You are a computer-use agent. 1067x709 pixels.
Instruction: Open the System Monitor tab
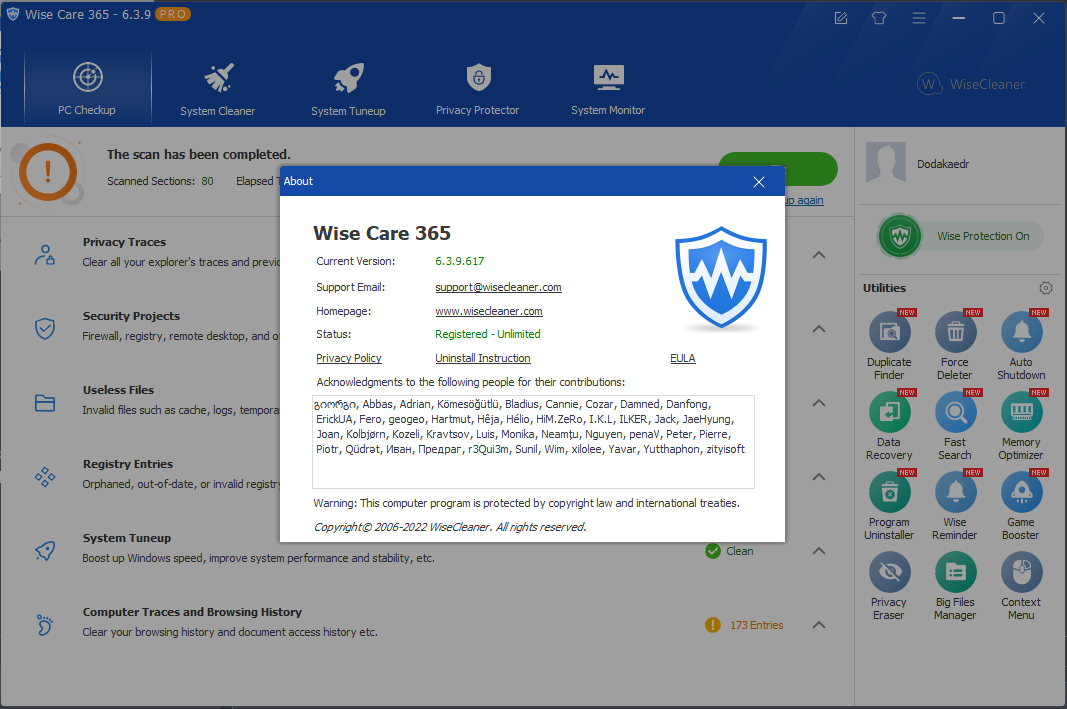click(x=608, y=88)
